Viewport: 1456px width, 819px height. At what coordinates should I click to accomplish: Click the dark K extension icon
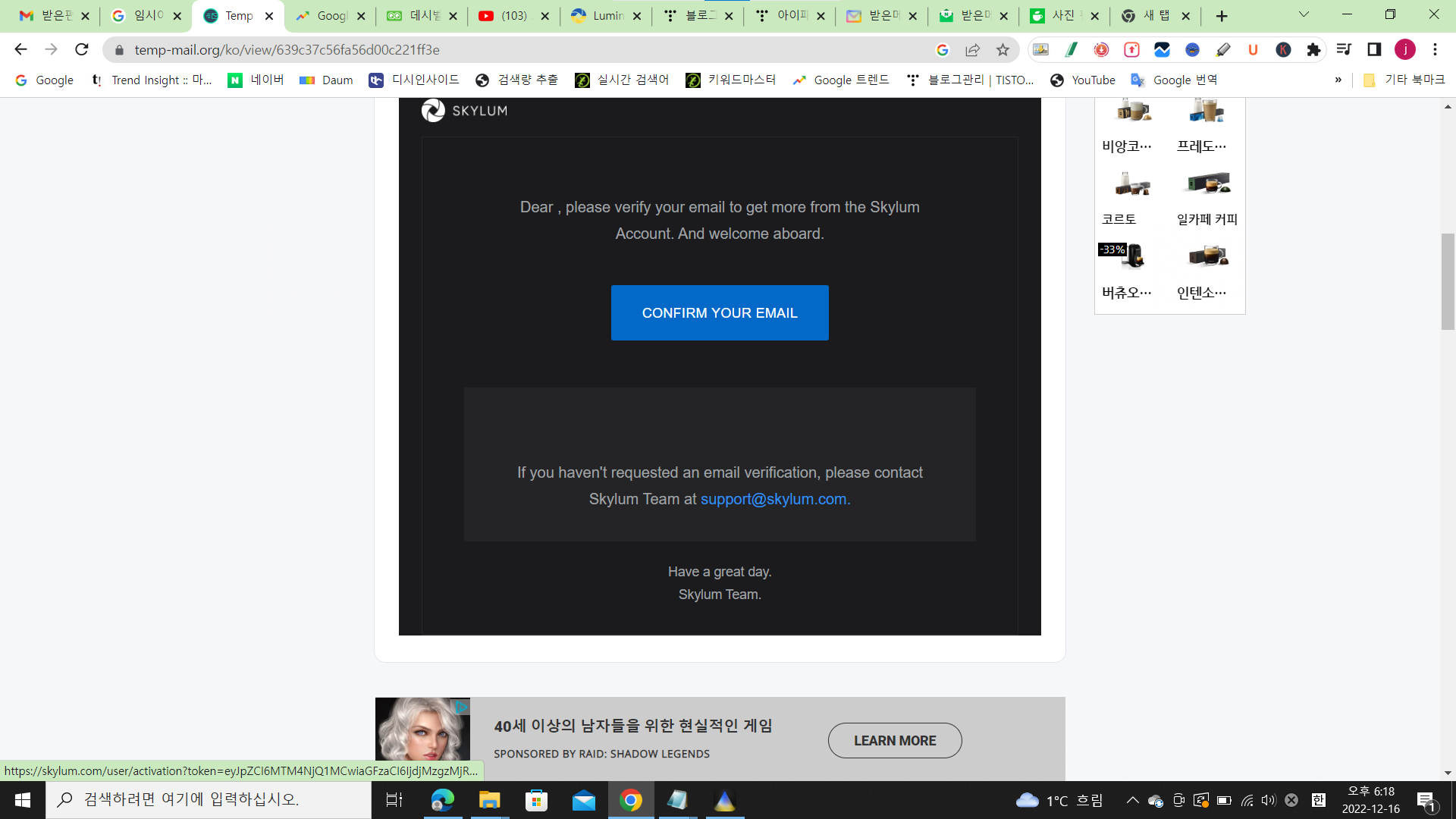click(x=1283, y=49)
